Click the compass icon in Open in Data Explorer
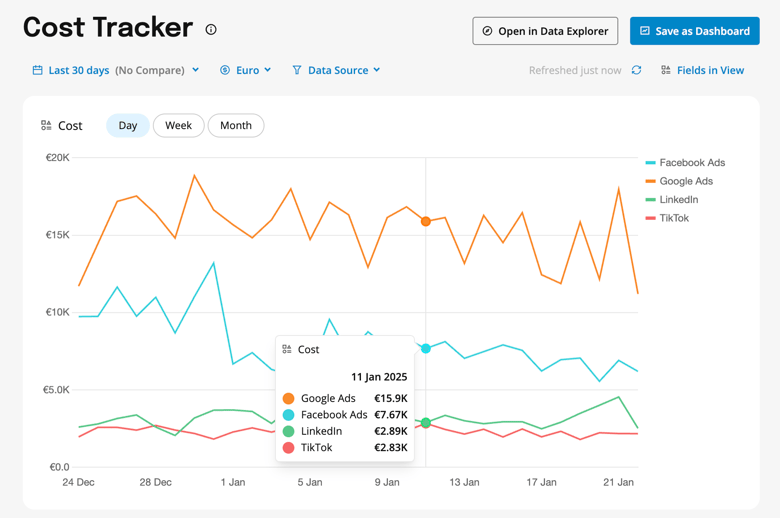The image size is (780, 518). point(487,31)
